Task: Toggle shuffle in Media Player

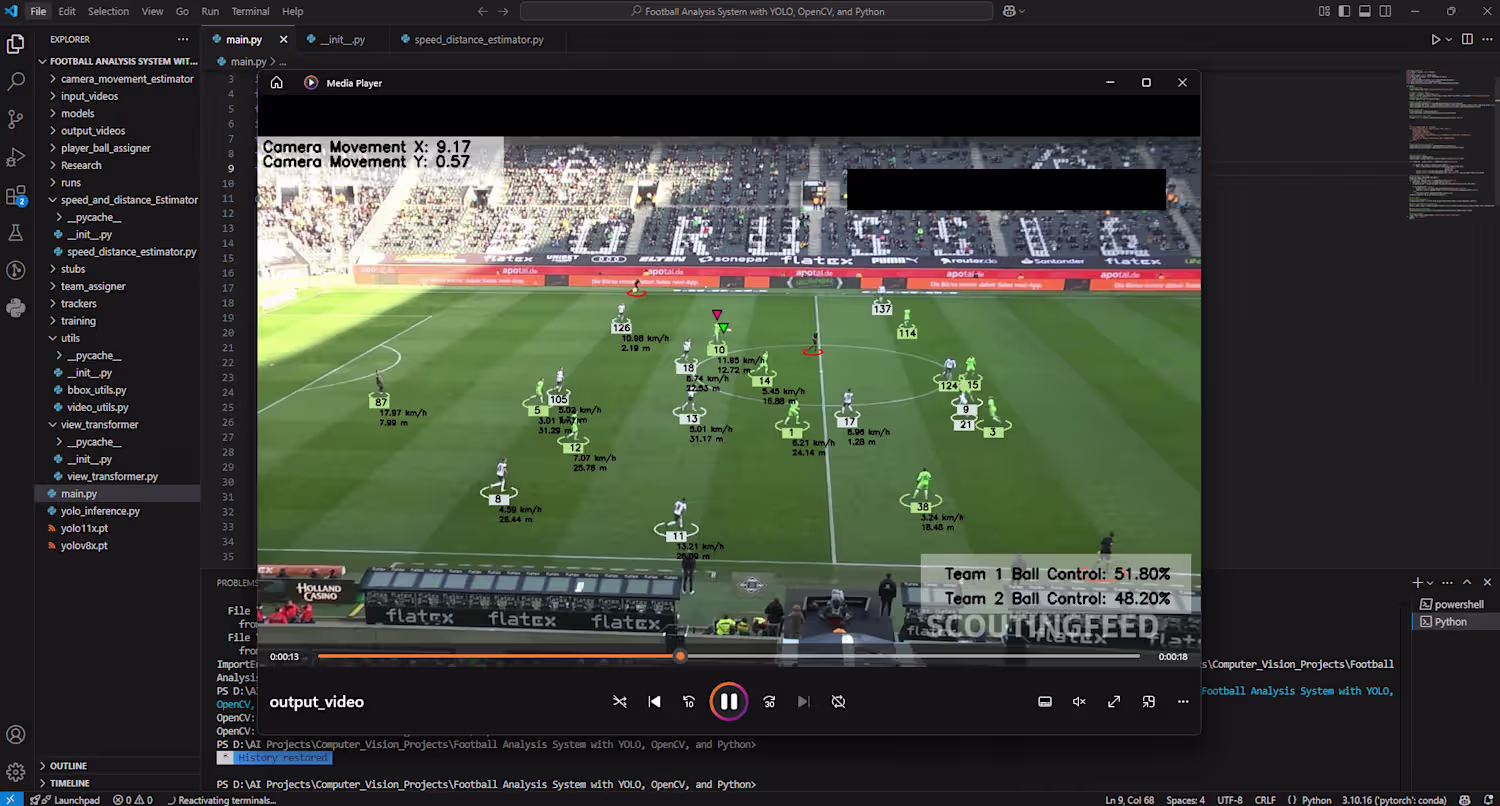Action: point(620,702)
